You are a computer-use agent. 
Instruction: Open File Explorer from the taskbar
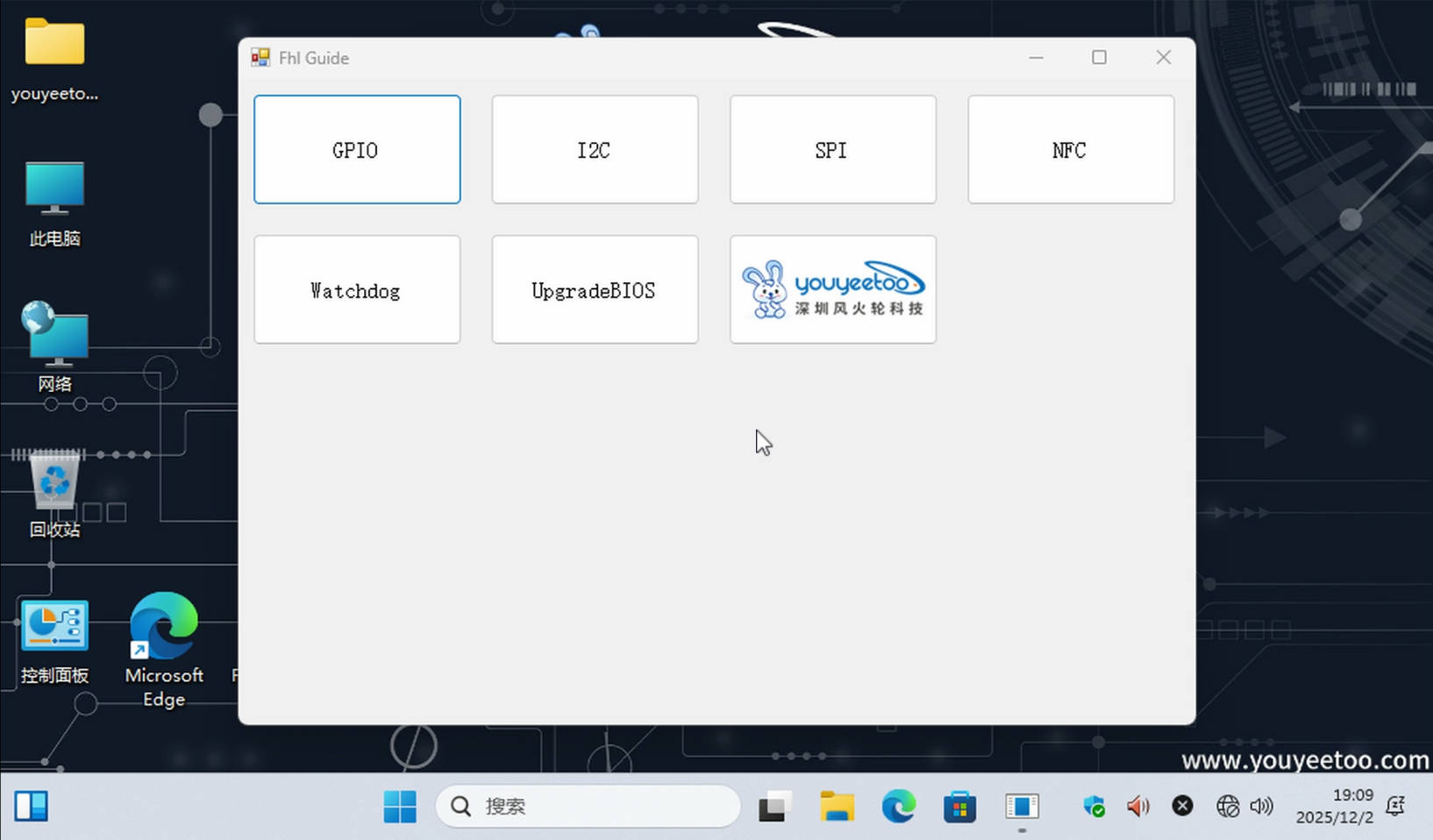[x=837, y=807]
